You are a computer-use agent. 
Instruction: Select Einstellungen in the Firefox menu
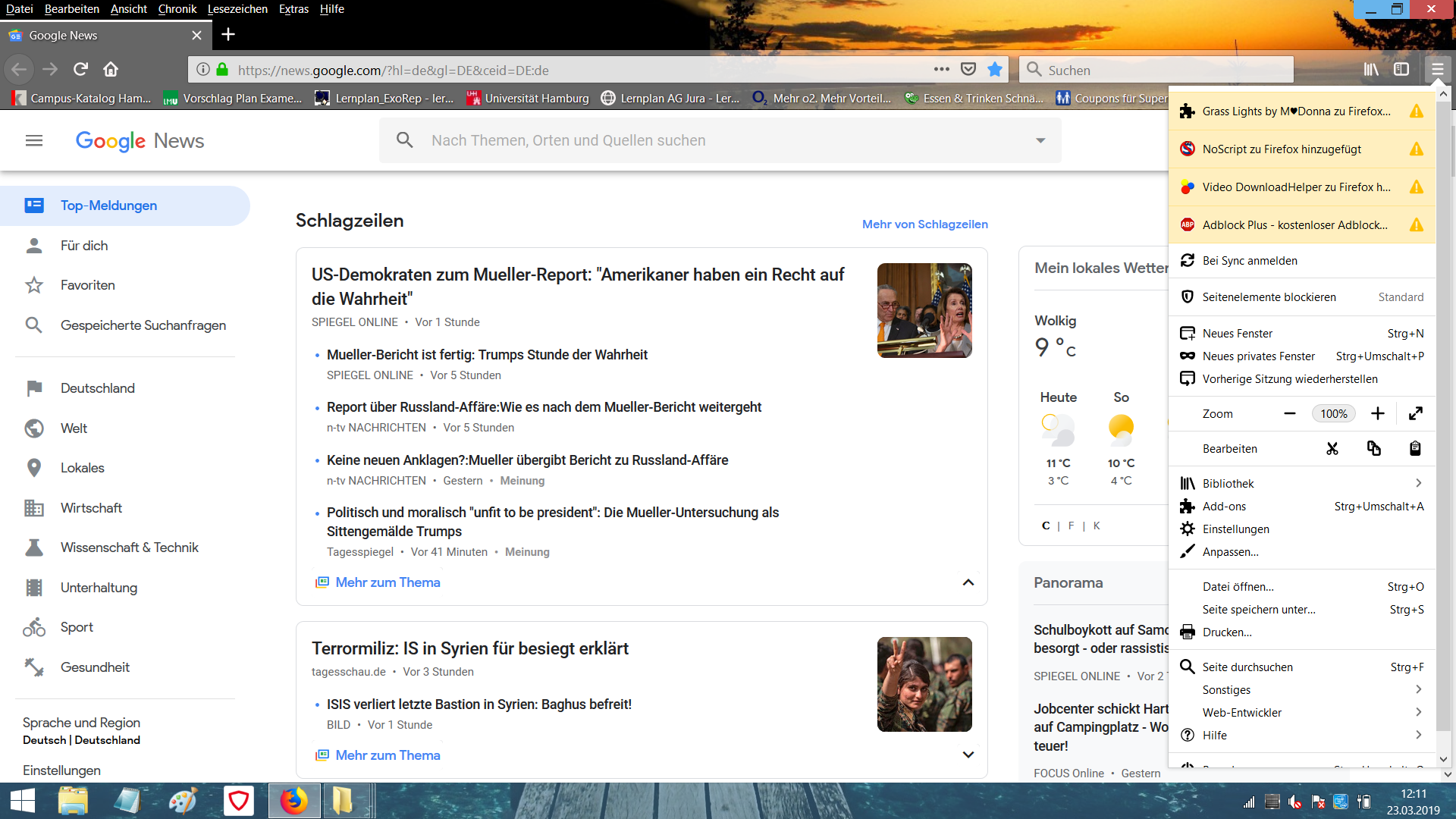tap(1235, 529)
